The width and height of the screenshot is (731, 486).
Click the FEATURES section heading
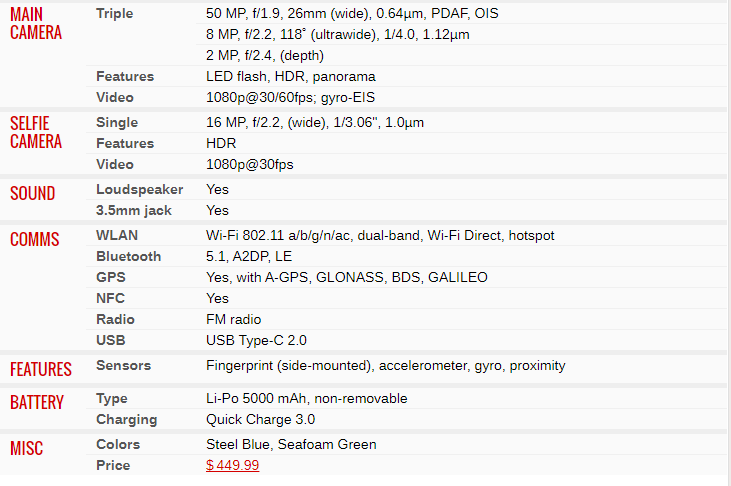pyautogui.click(x=41, y=369)
